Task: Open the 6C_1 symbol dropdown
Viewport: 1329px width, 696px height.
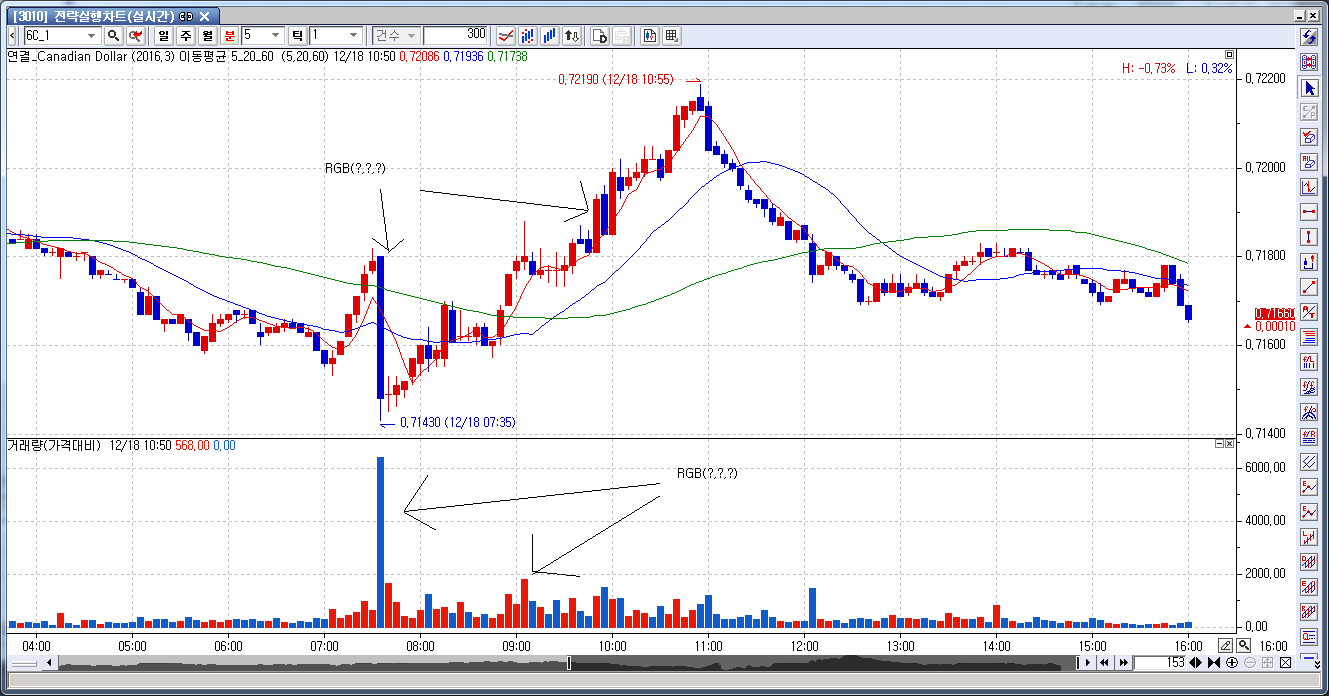Action: click(x=92, y=36)
